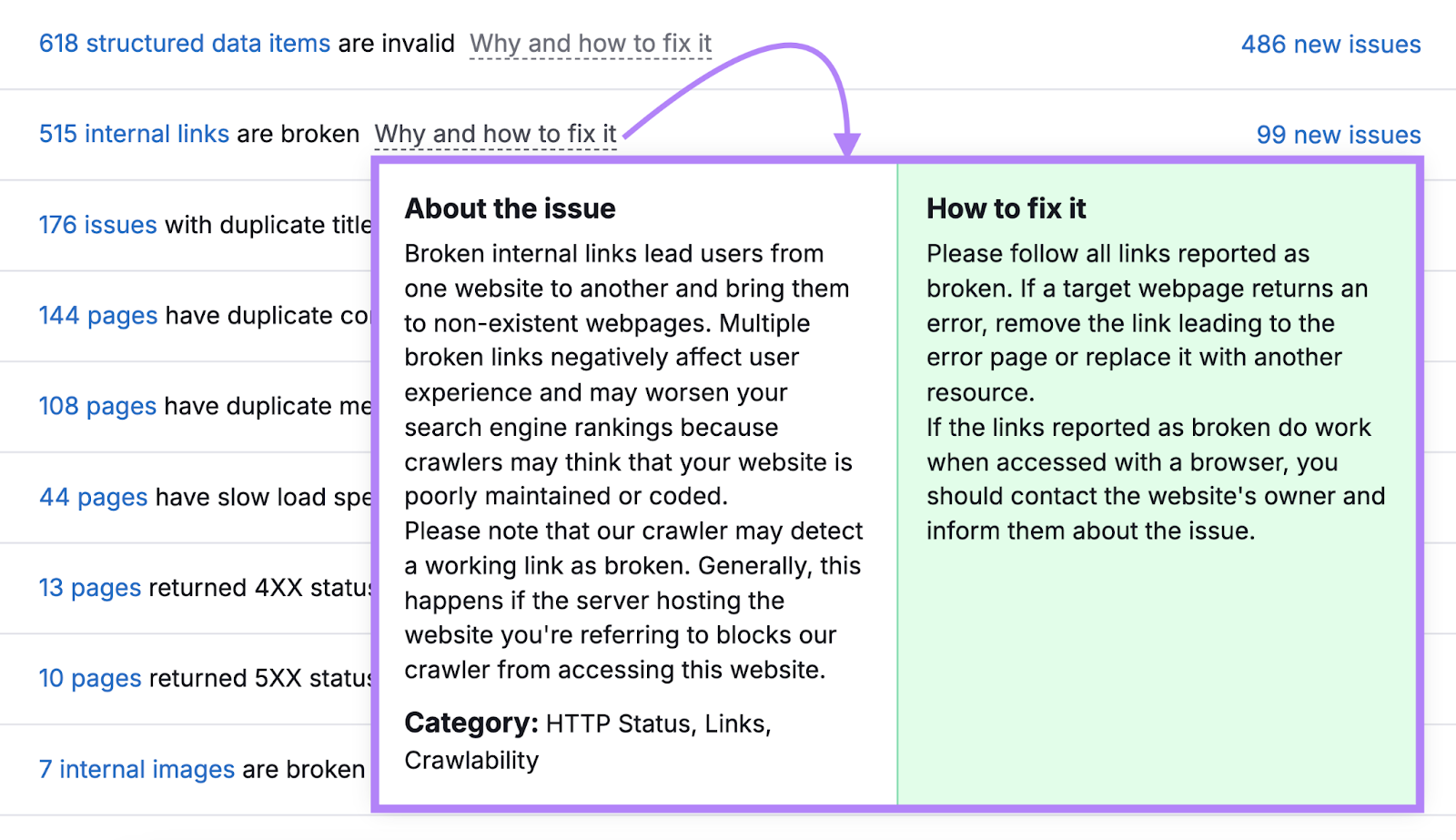This screenshot has width=1456, height=840.
Task: Open the 515 internal links report
Action: click(x=134, y=134)
